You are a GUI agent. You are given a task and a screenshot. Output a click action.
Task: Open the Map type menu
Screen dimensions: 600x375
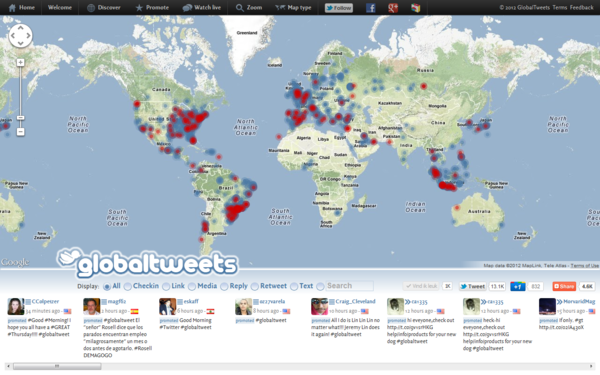click(x=293, y=7)
